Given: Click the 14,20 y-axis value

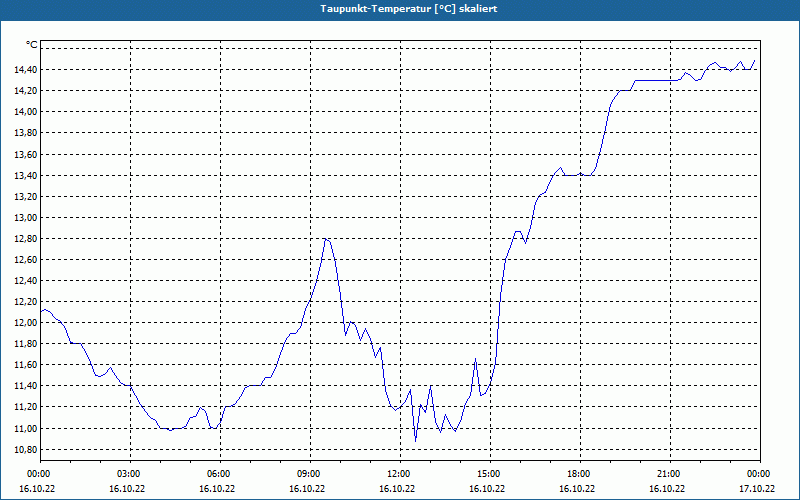Looking at the screenshot, I should [x=26, y=91].
